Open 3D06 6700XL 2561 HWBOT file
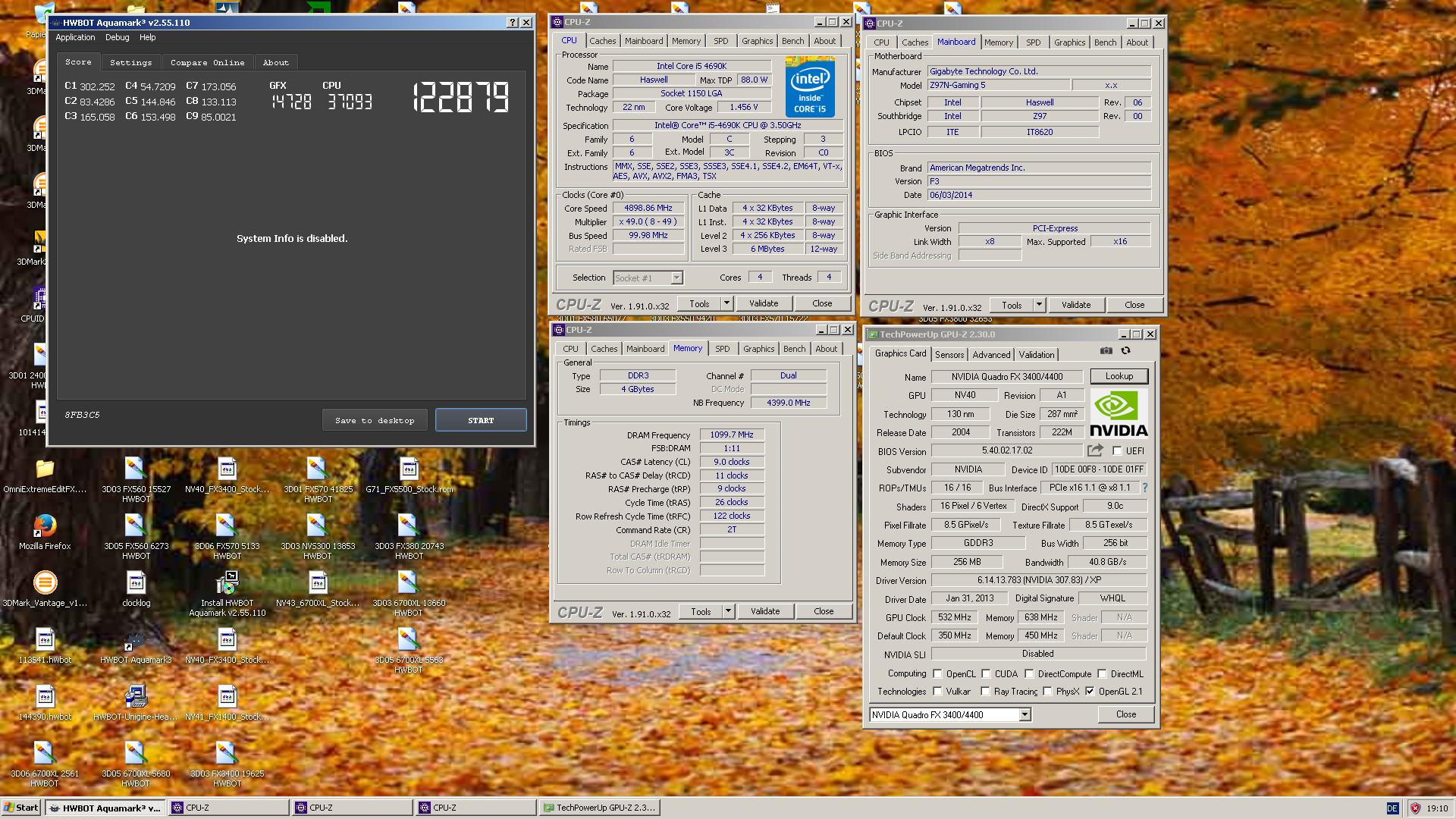The height and width of the screenshot is (819, 1456). point(45,764)
